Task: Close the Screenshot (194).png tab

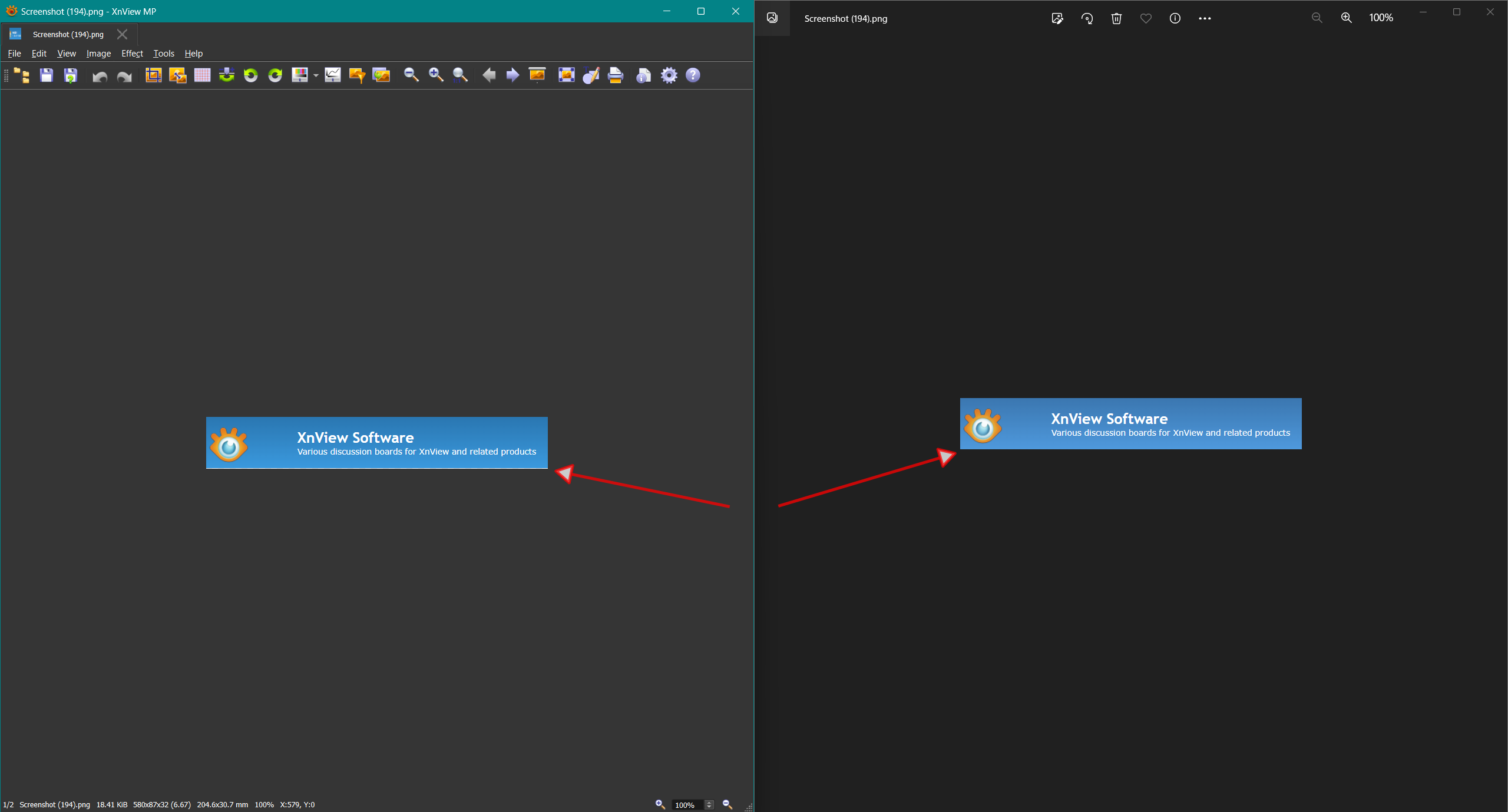Action: click(122, 34)
